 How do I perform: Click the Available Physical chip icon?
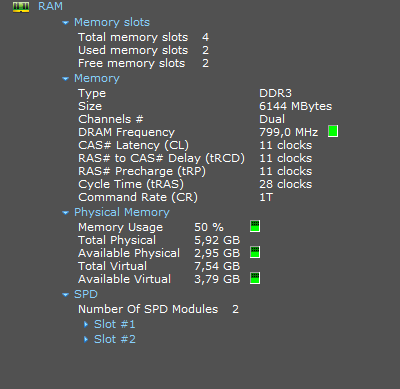[x=255, y=252]
